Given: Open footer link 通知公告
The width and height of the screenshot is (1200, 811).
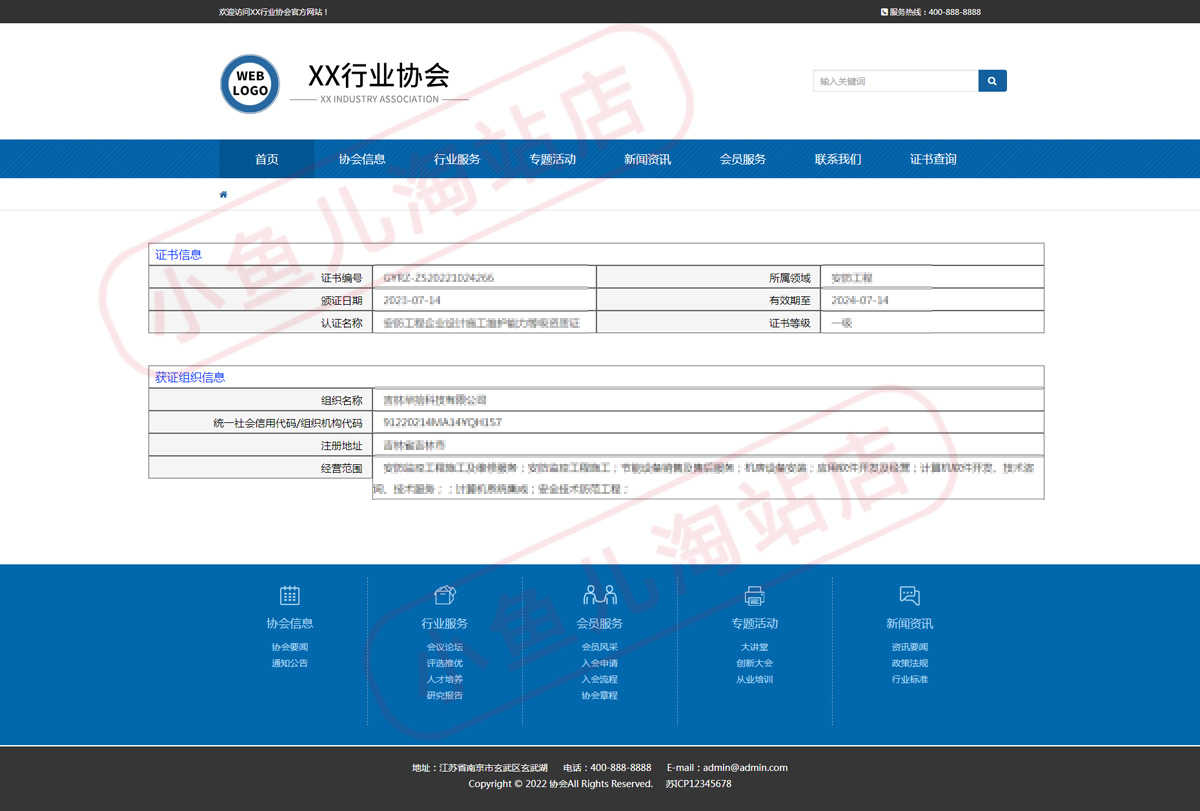Looking at the screenshot, I should [x=290, y=663].
